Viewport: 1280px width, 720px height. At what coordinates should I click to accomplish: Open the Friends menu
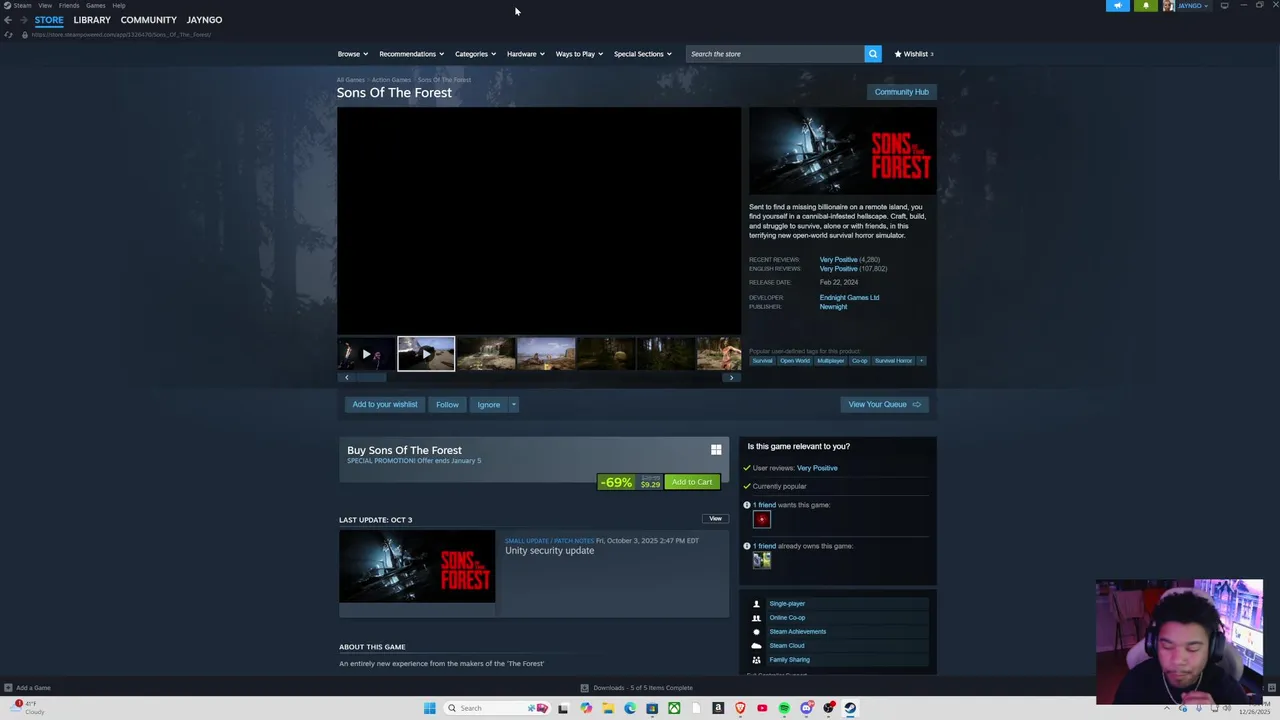tap(69, 6)
